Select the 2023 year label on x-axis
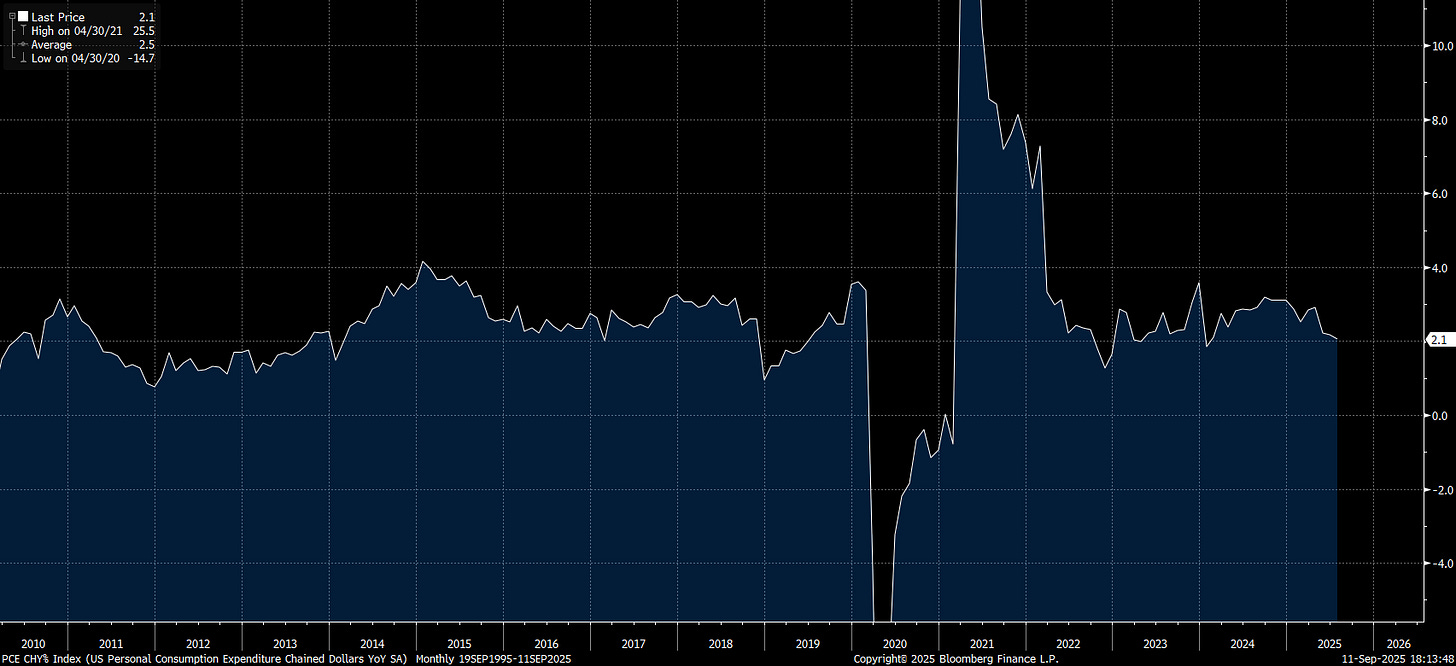The width and height of the screenshot is (1456, 666). (1155, 644)
